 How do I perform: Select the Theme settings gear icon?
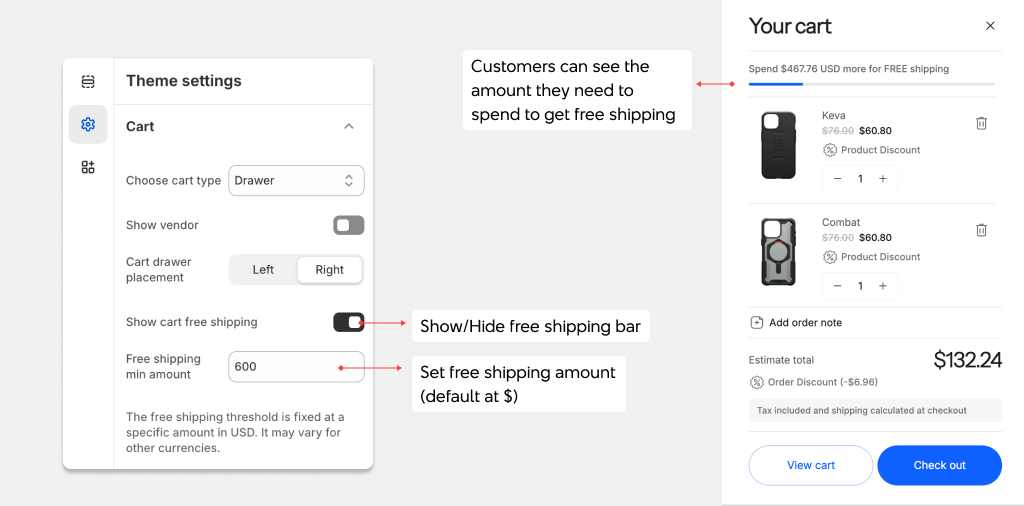coord(88,124)
